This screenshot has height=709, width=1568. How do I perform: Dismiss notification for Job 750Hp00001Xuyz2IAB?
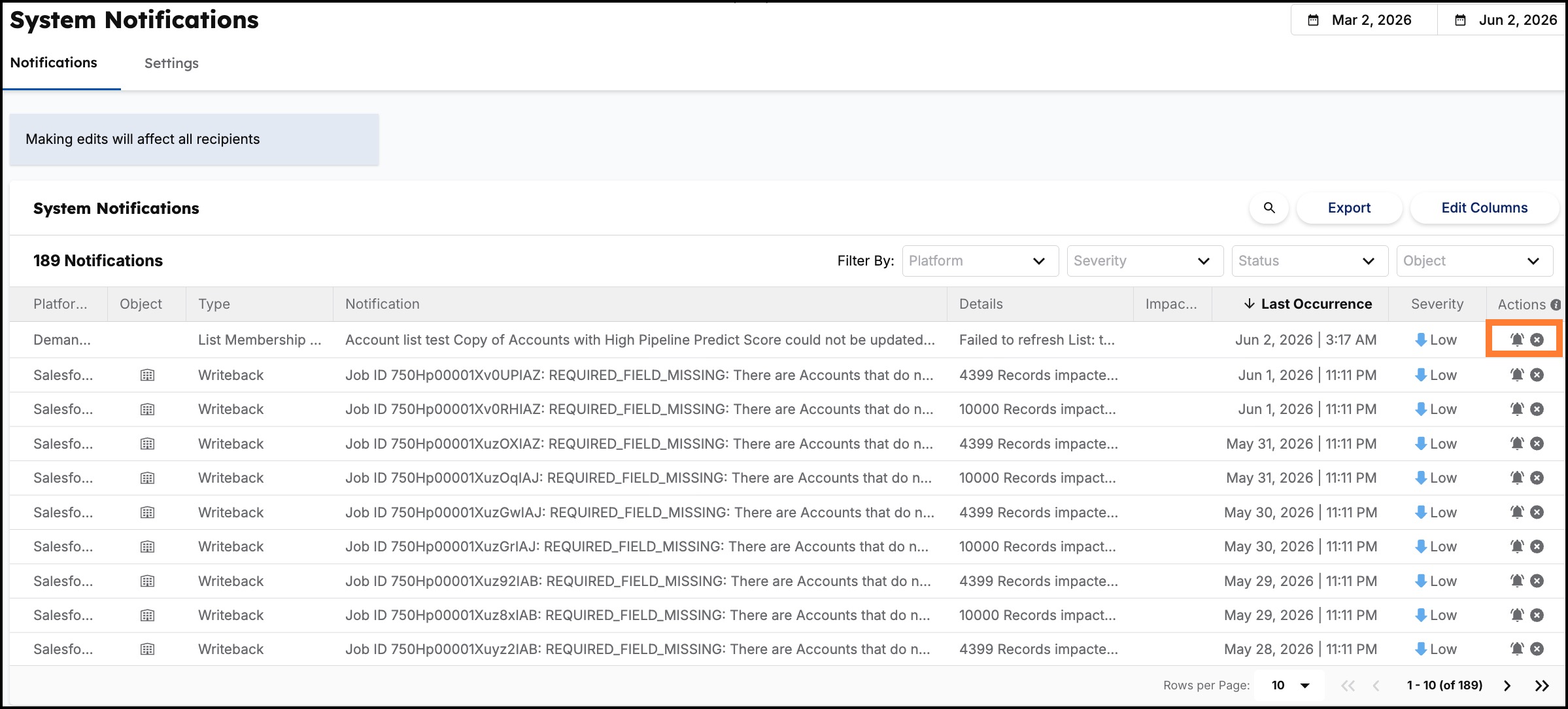point(1537,649)
